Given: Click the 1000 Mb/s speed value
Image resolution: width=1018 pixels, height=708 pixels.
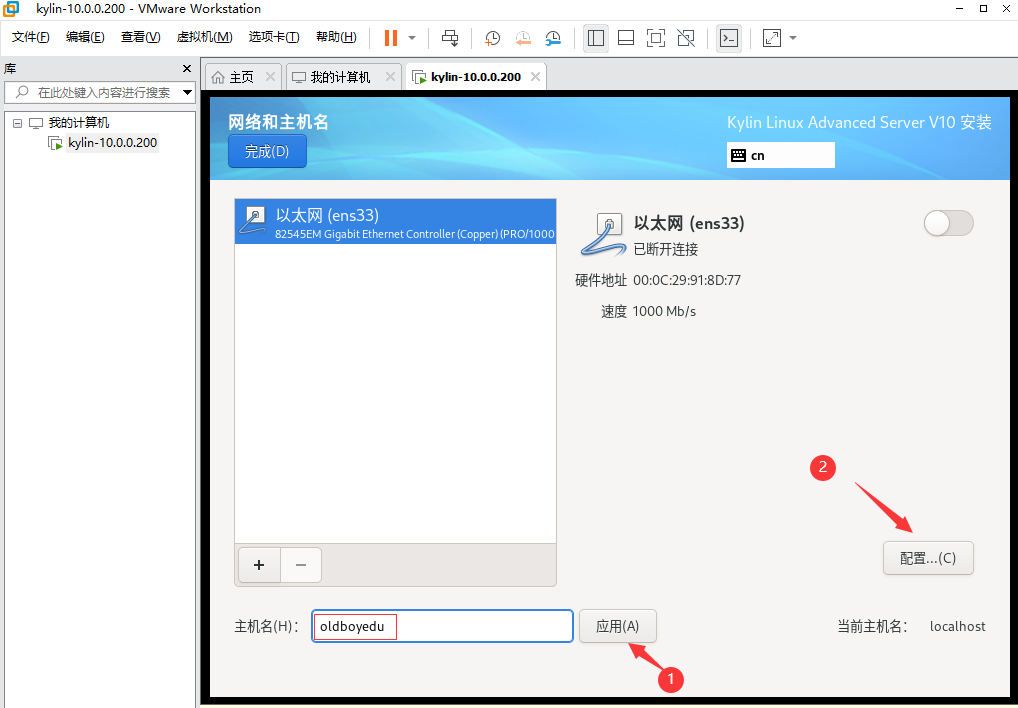Looking at the screenshot, I should [x=664, y=311].
